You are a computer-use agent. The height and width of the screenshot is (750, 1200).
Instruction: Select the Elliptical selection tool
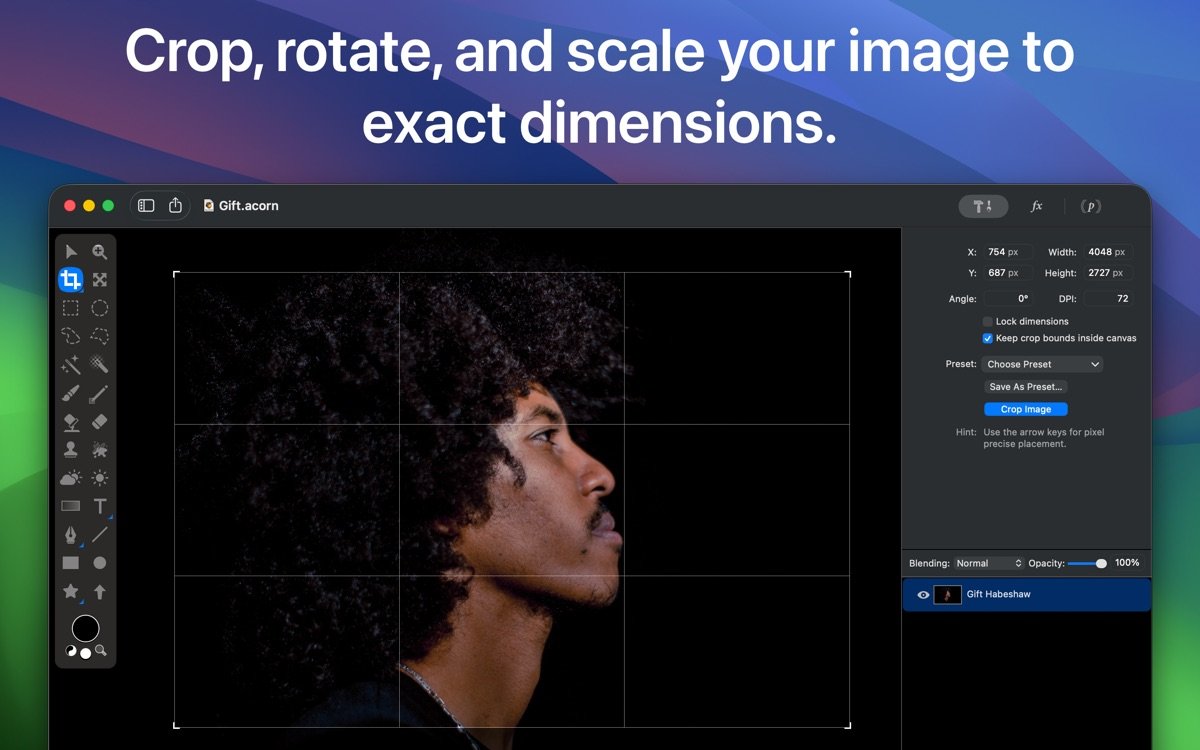[100, 308]
